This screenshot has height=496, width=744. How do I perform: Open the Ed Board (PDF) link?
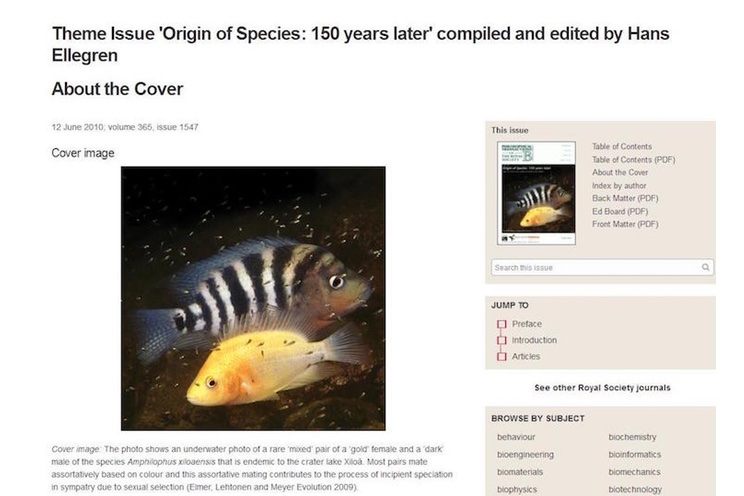pyautogui.click(x=620, y=212)
